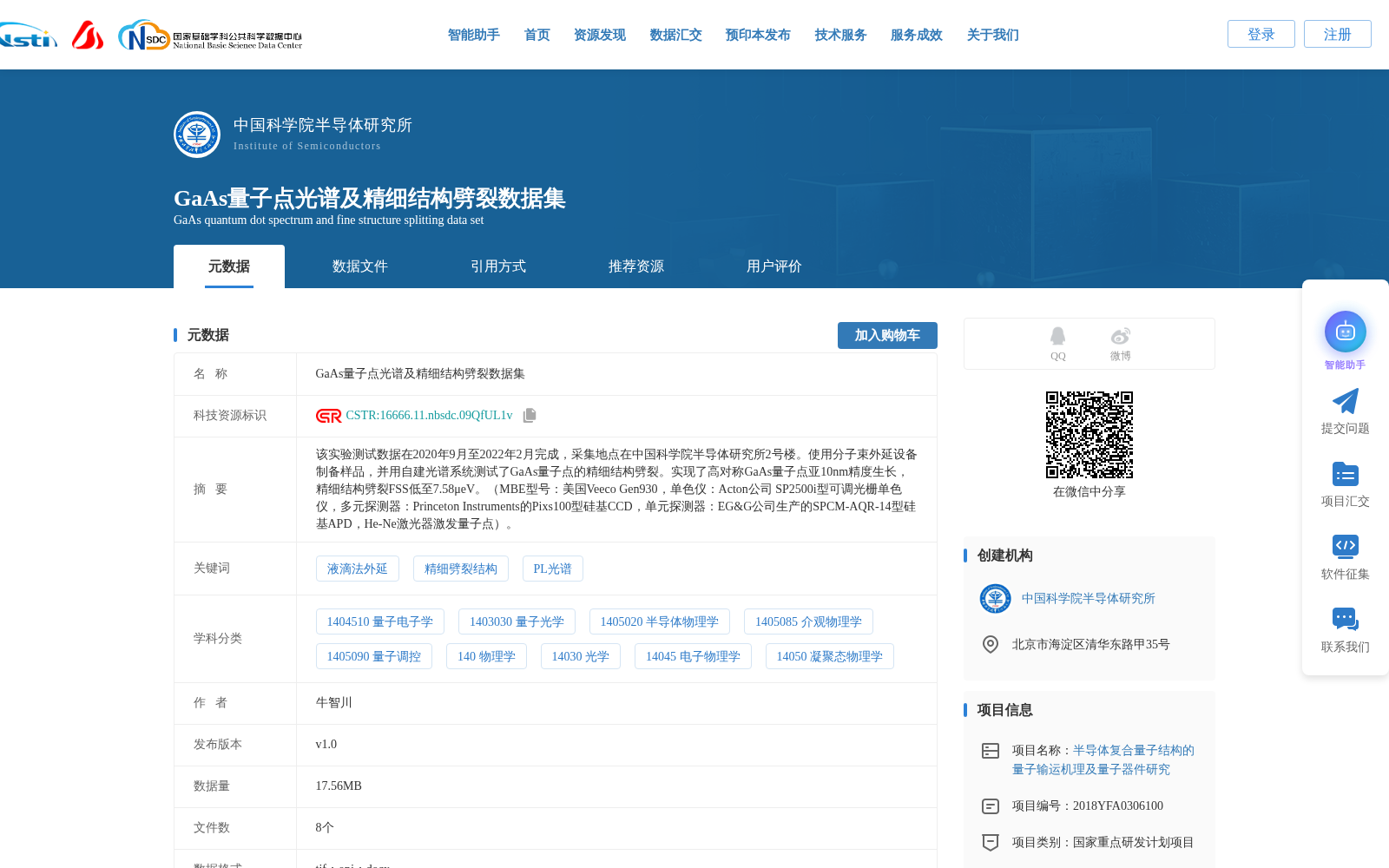Click the NSTL logo in header
Viewport: 1389px width, 868px height.
(x=28, y=36)
